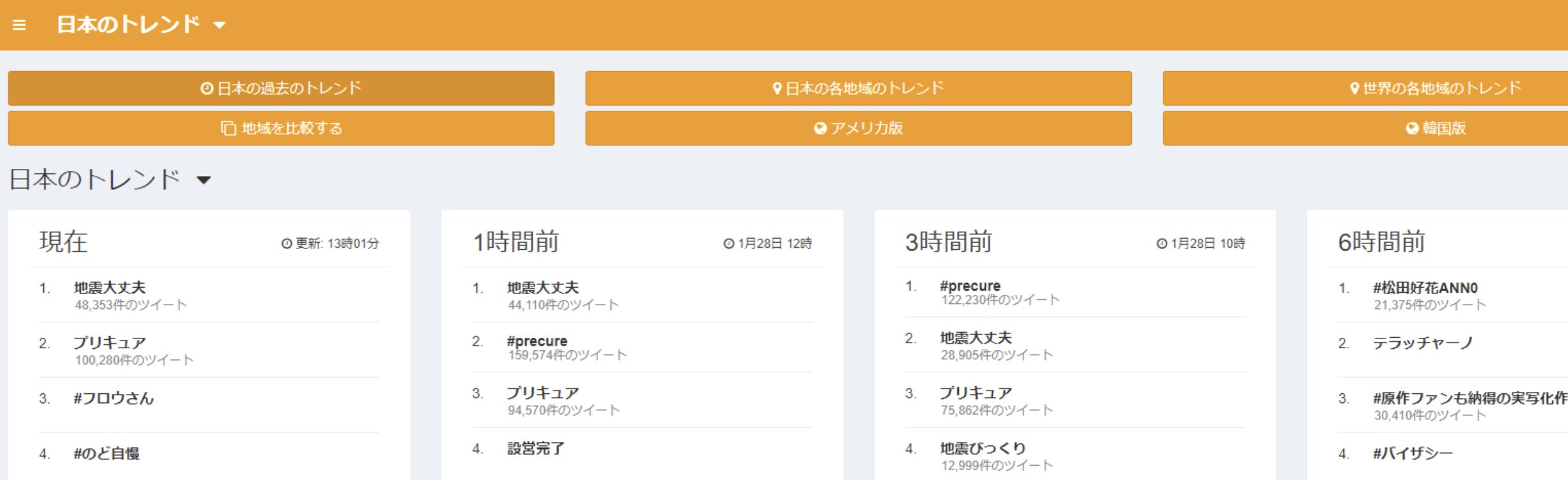Click 75,862件のツイート count

tap(997, 410)
